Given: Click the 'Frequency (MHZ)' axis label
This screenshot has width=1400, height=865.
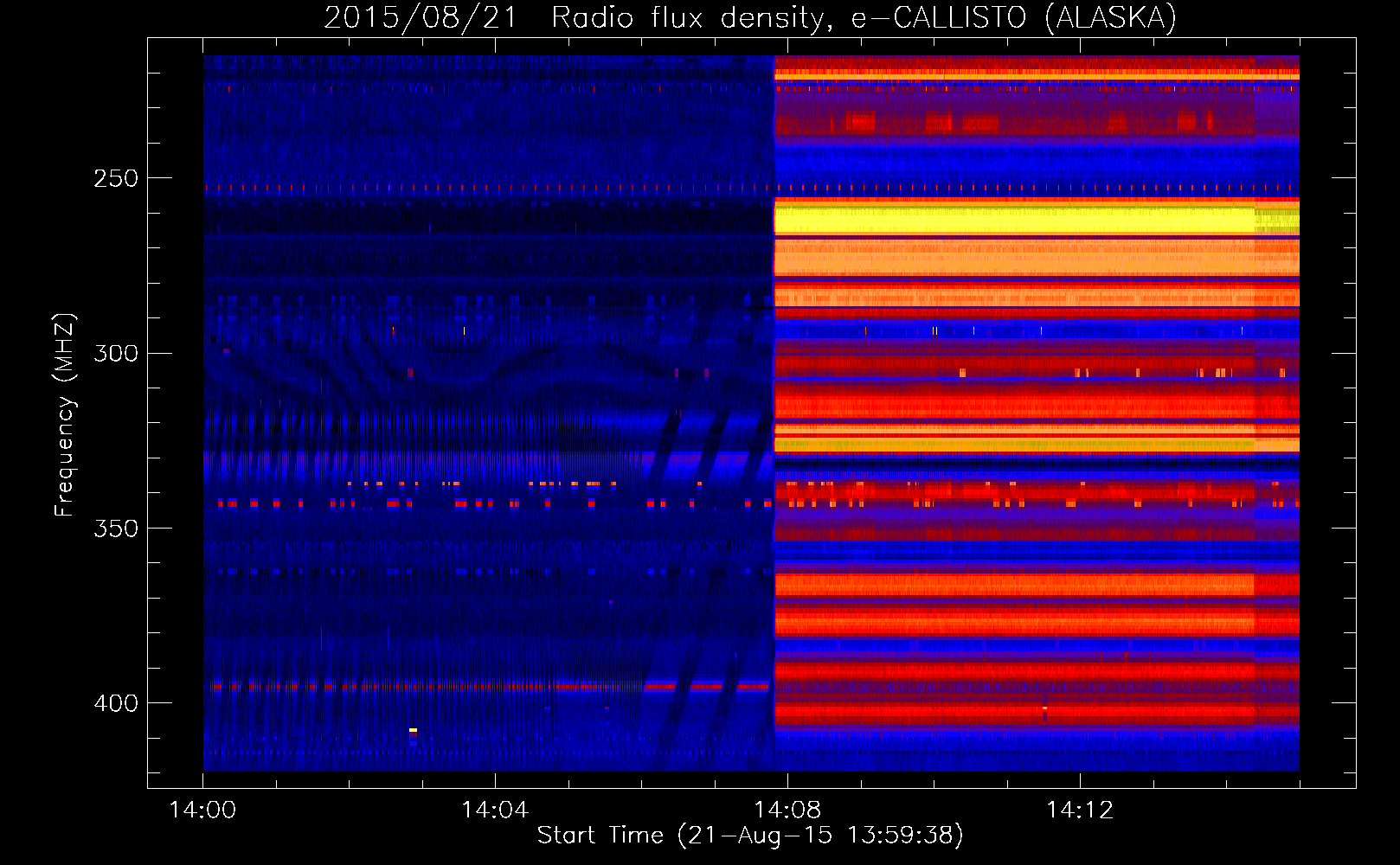Looking at the screenshot, I should pos(65,414).
